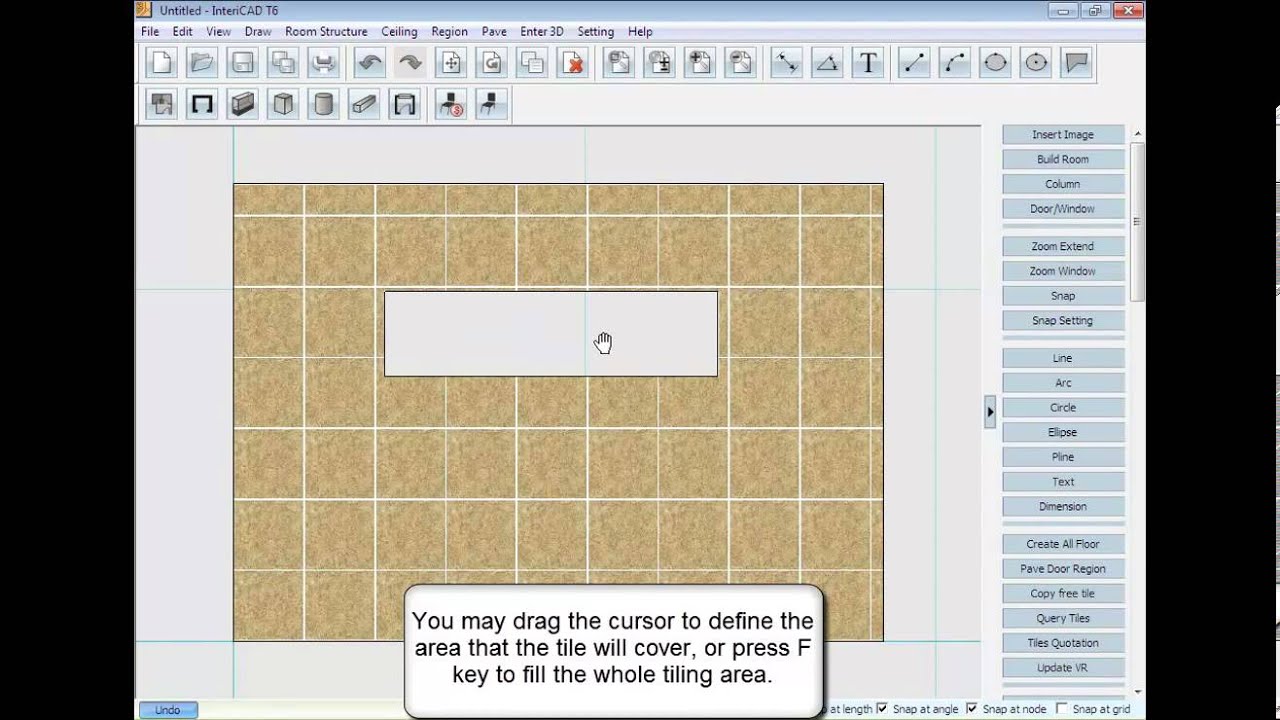Click the Undo button in status bar
Screen dimensions: 1280x720
click(168, 710)
